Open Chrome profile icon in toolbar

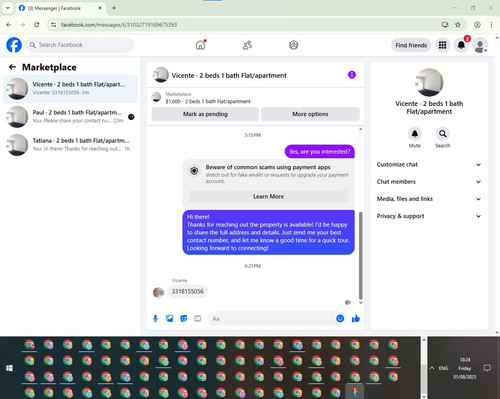477,25
